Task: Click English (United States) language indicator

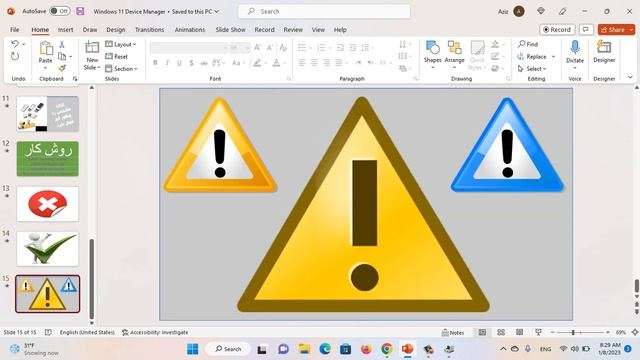Action: pos(87,332)
